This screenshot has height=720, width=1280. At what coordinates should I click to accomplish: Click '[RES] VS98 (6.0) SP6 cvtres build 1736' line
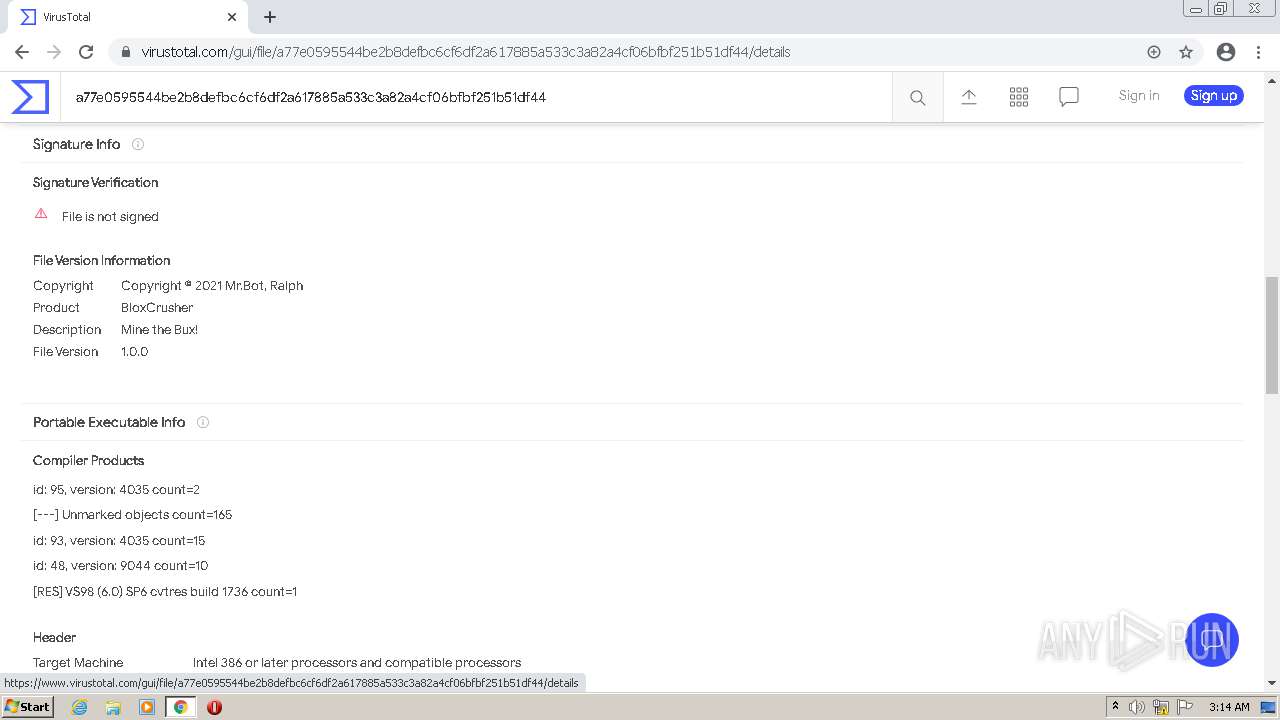pos(165,591)
